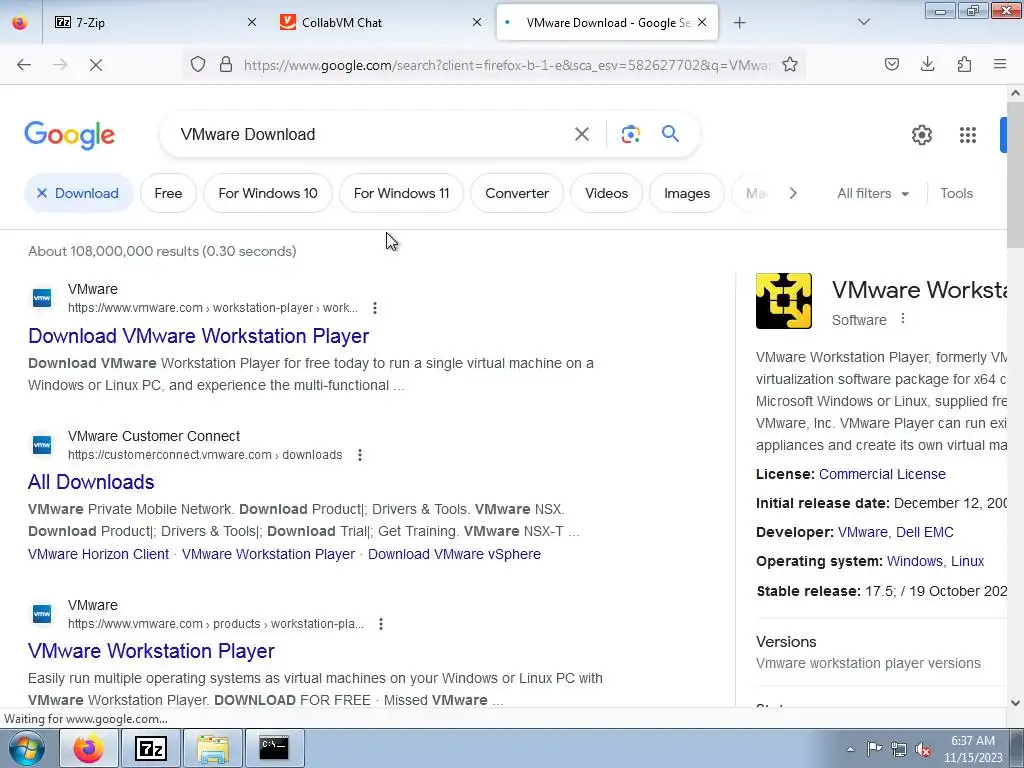1024x768 pixels.
Task: Open the Firefox downloads panel
Action: 927,64
